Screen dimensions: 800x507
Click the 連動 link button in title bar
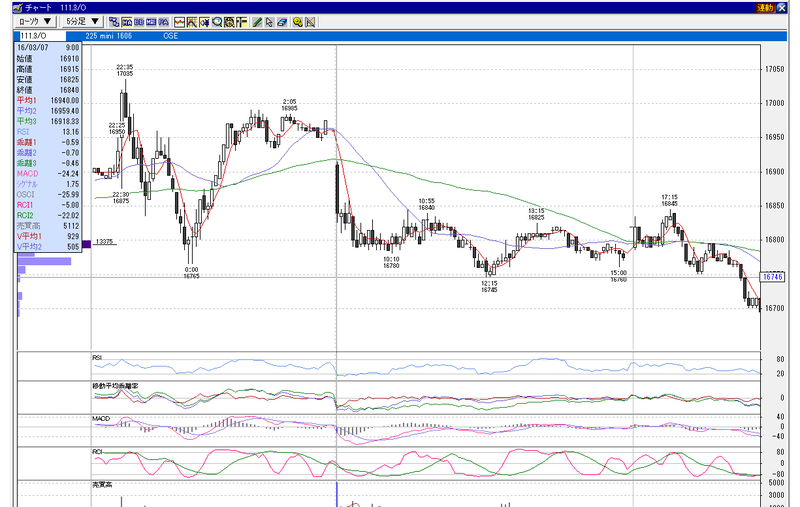pos(765,8)
